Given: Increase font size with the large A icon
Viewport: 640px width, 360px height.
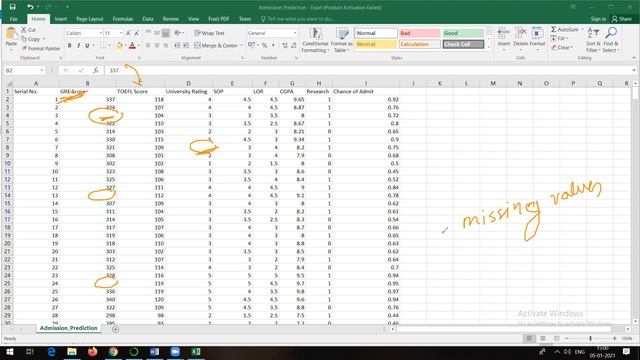Looking at the screenshot, I should point(128,33).
